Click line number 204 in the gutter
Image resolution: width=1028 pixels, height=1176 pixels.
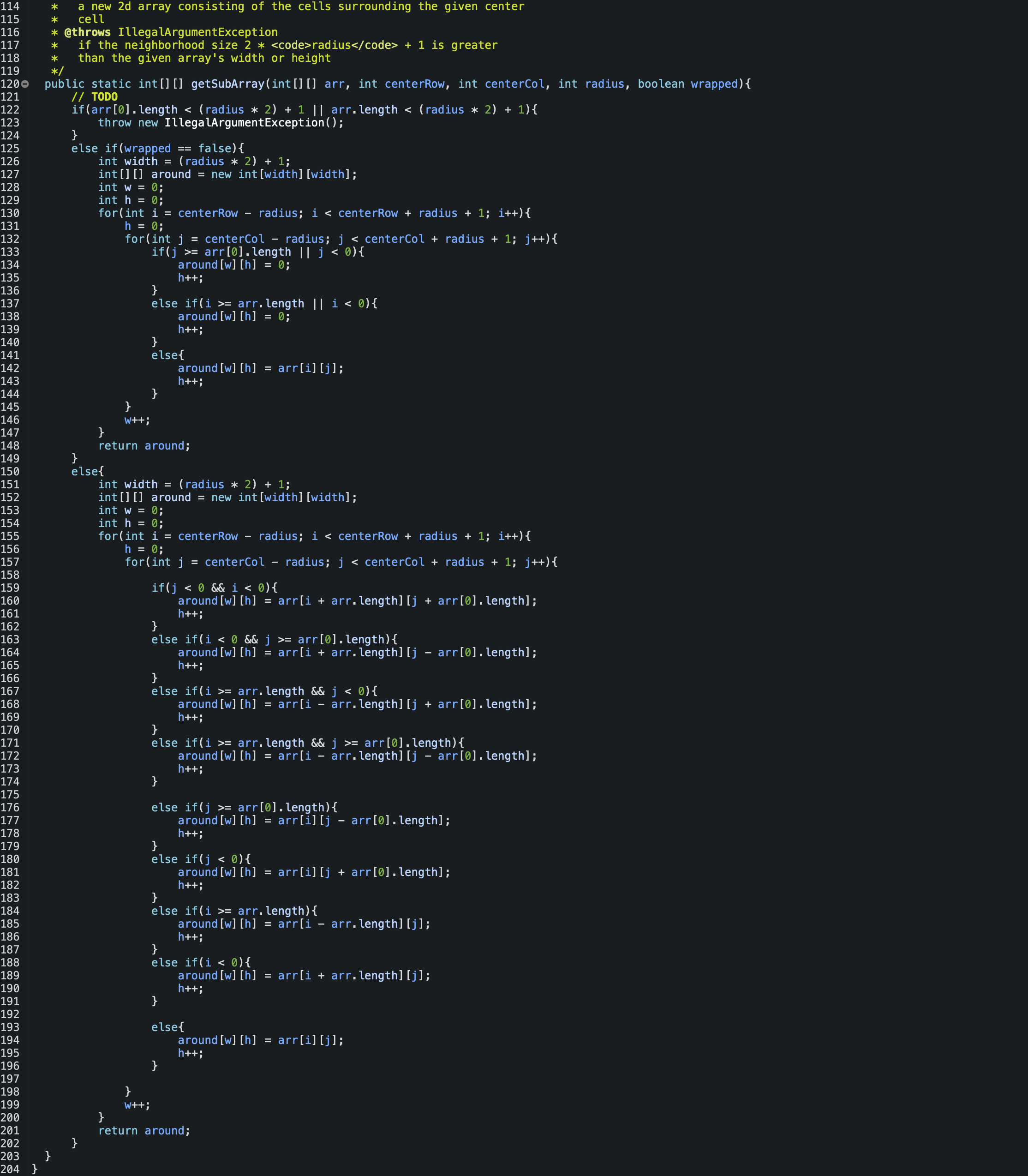pyautogui.click(x=10, y=1169)
